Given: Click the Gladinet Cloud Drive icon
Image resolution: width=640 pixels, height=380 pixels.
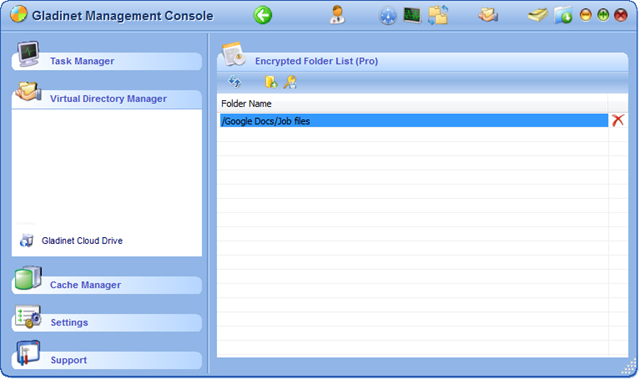Looking at the screenshot, I should (27, 240).
